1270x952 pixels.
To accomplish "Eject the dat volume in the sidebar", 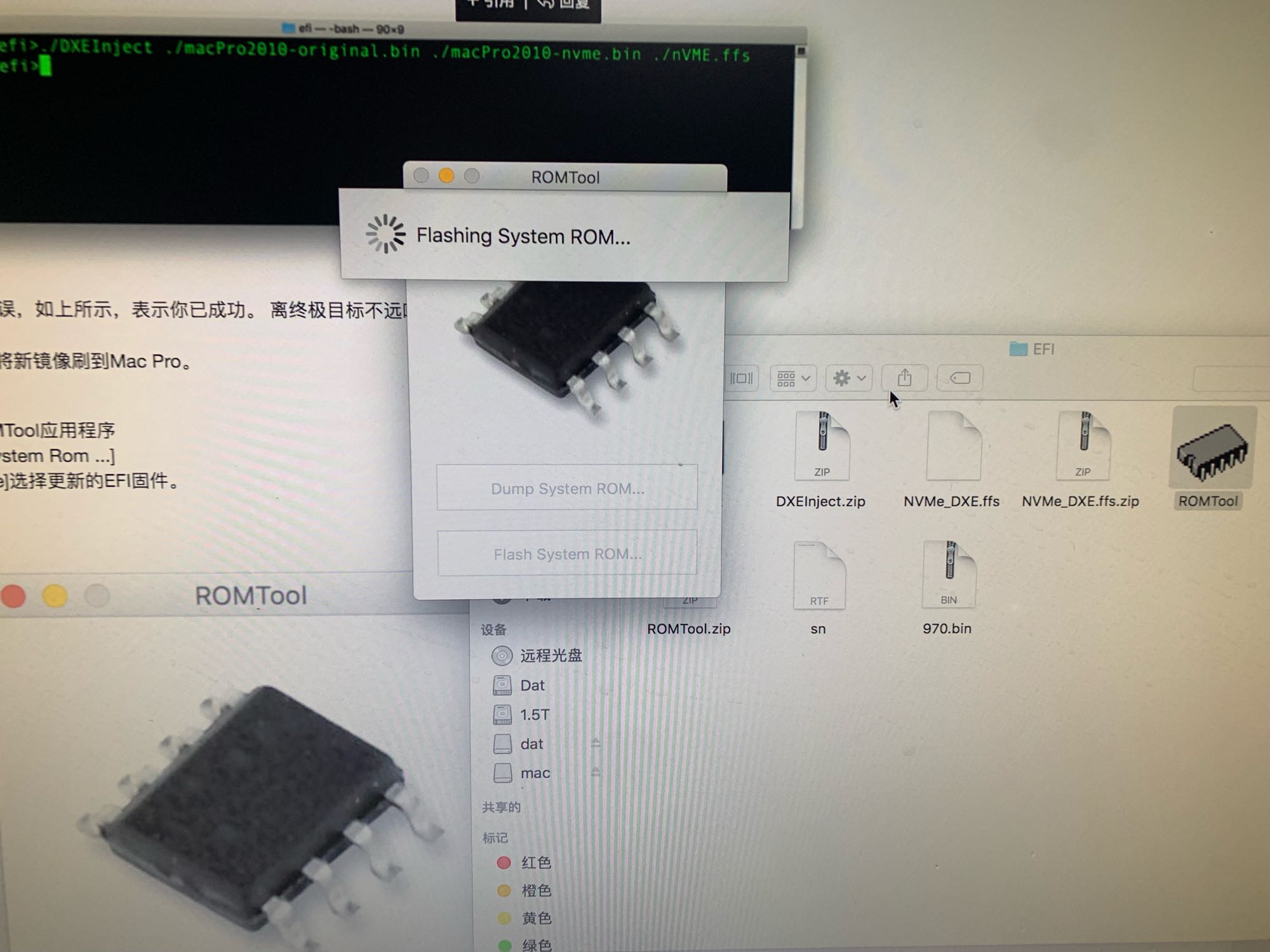I will point(595,743).
